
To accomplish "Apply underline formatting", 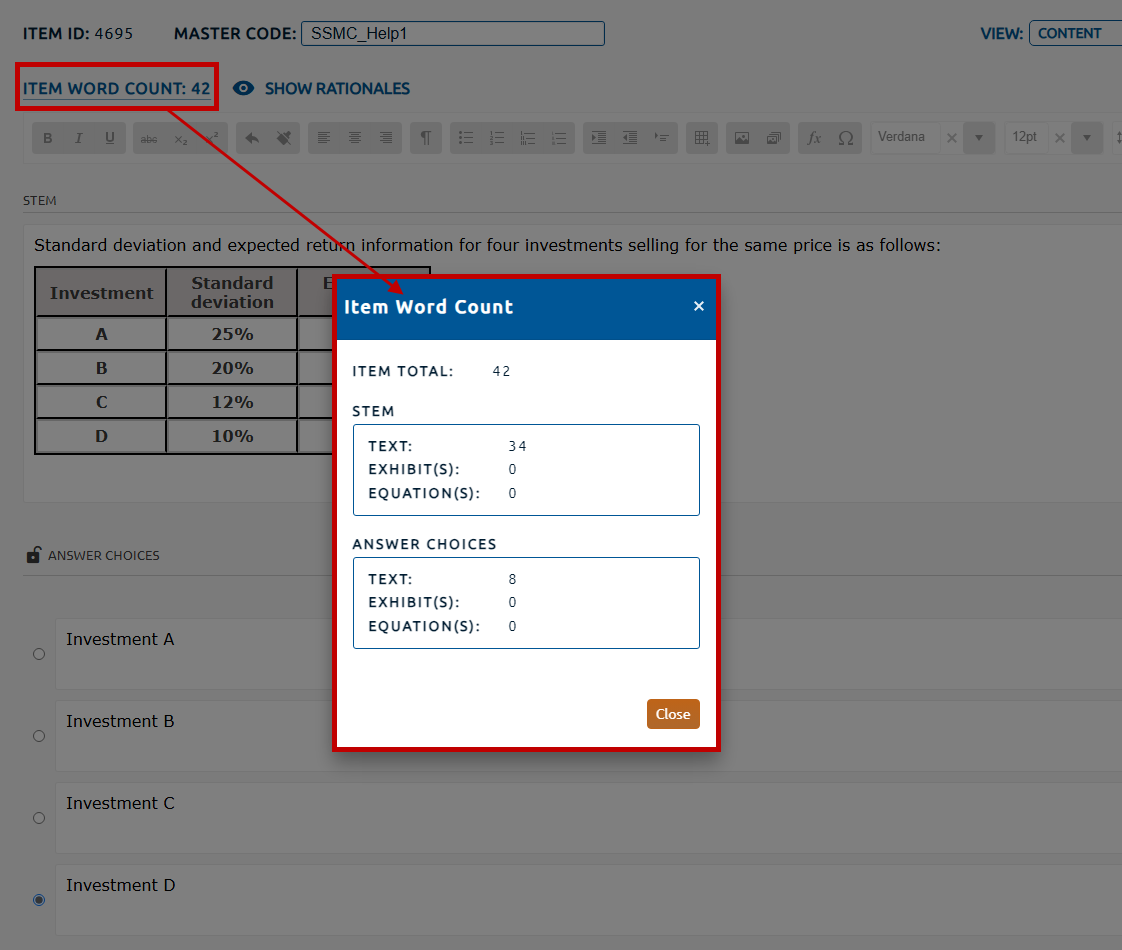I will pos(109,138).
